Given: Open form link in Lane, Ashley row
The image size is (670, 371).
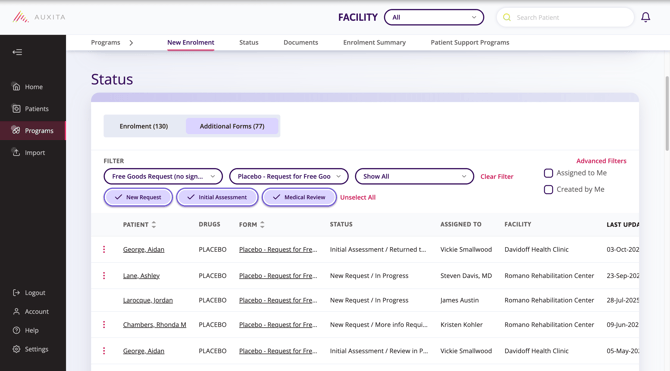Looking at the screenshot, I should (x=278, y=276).
